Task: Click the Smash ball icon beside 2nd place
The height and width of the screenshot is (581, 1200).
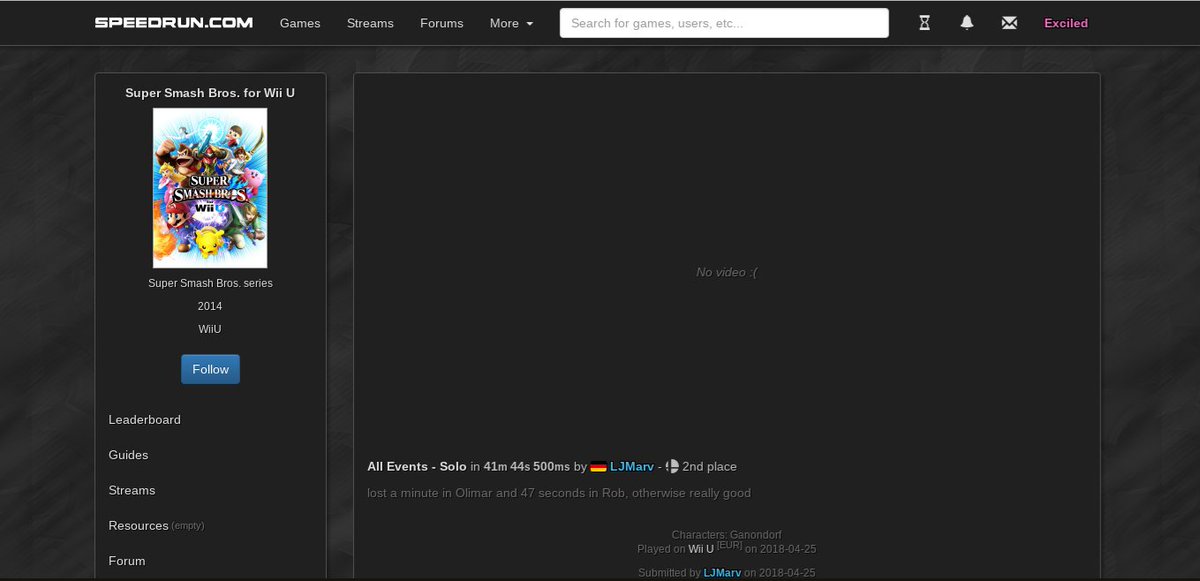Action: pos(672,467)
